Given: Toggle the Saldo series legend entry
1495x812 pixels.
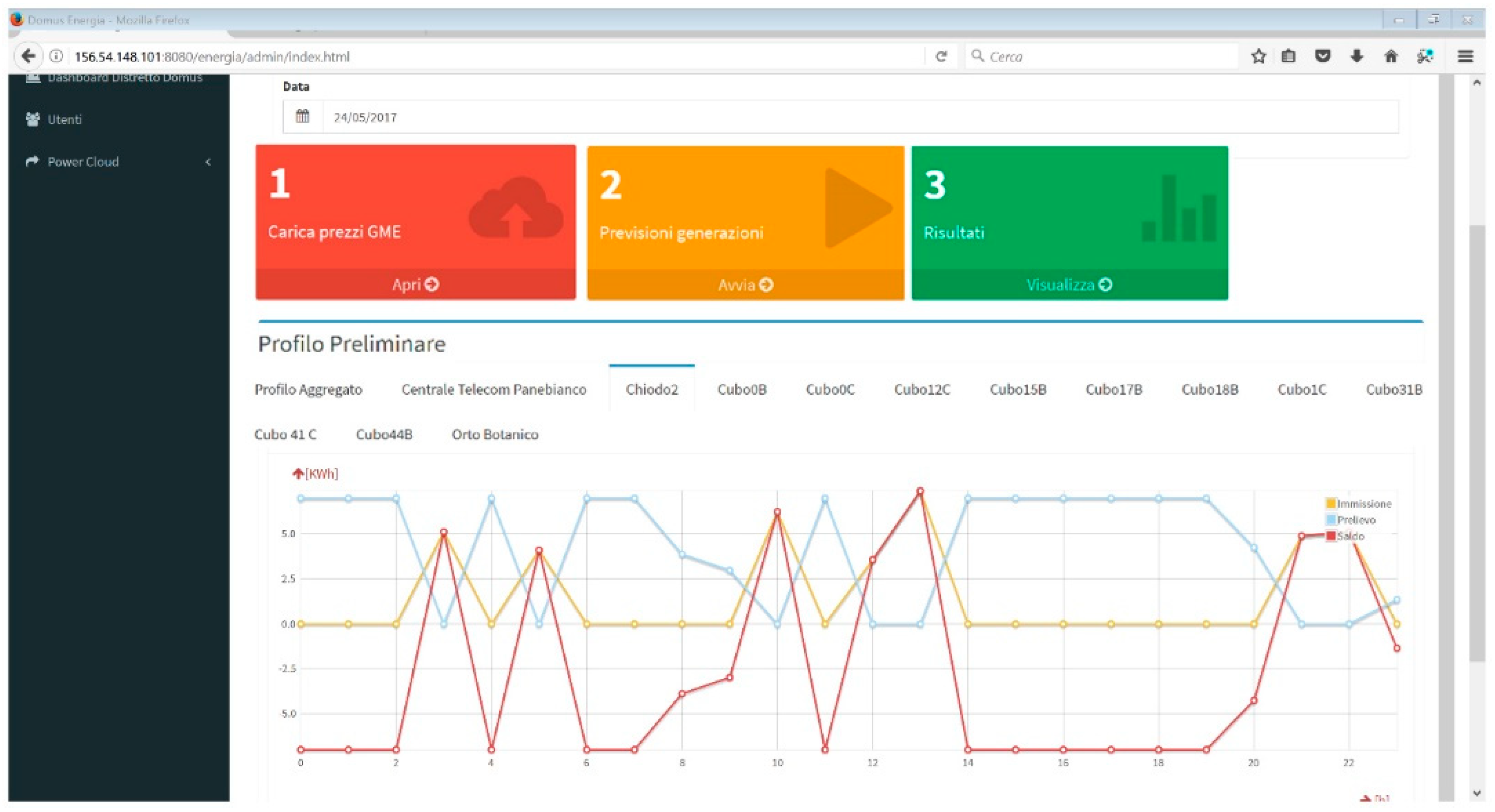Looking at the screenshot, I should pos(1345,536).
